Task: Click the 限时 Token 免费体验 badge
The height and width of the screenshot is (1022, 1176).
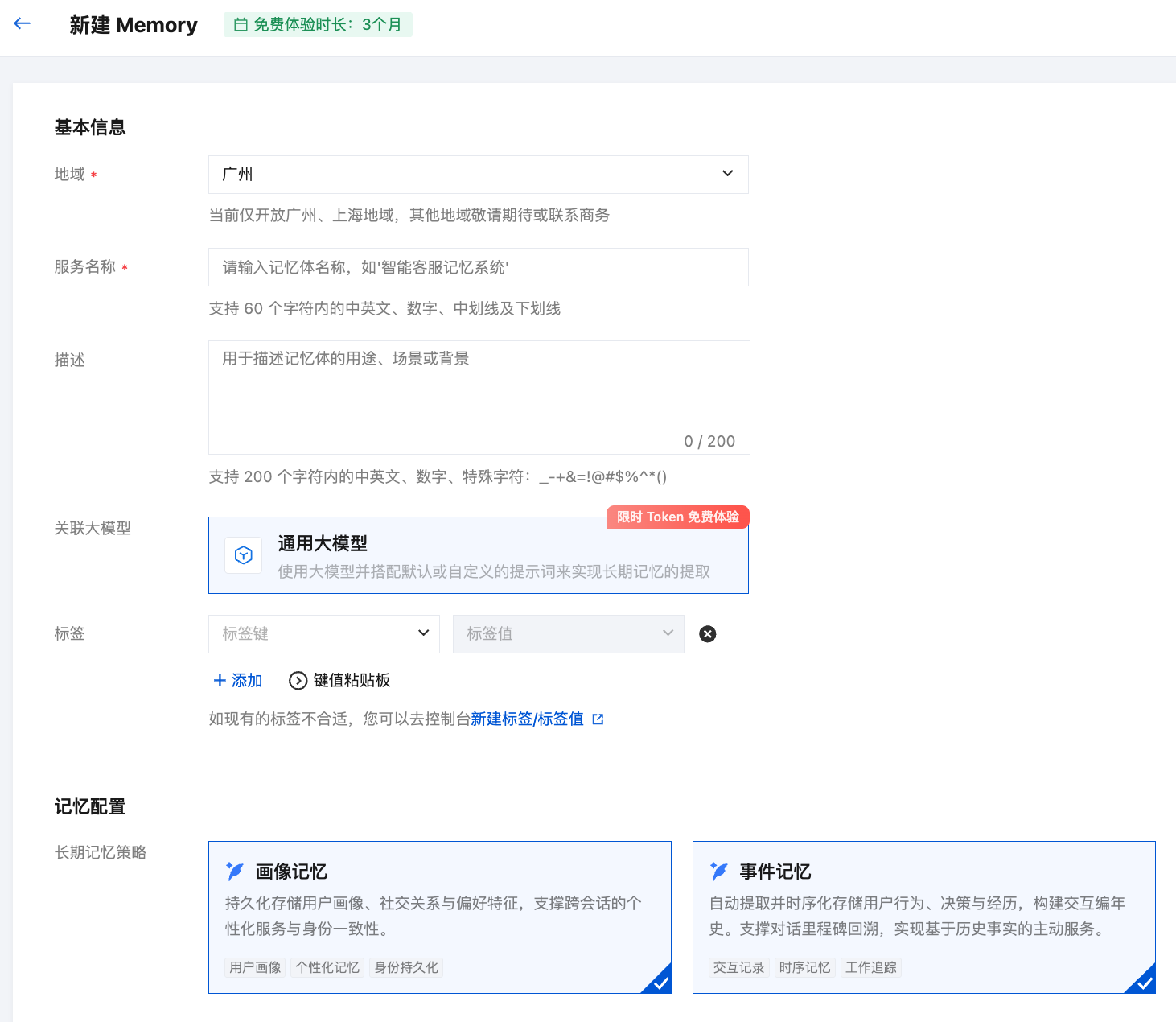Action: pyautogui.click(x=677, y=517)
